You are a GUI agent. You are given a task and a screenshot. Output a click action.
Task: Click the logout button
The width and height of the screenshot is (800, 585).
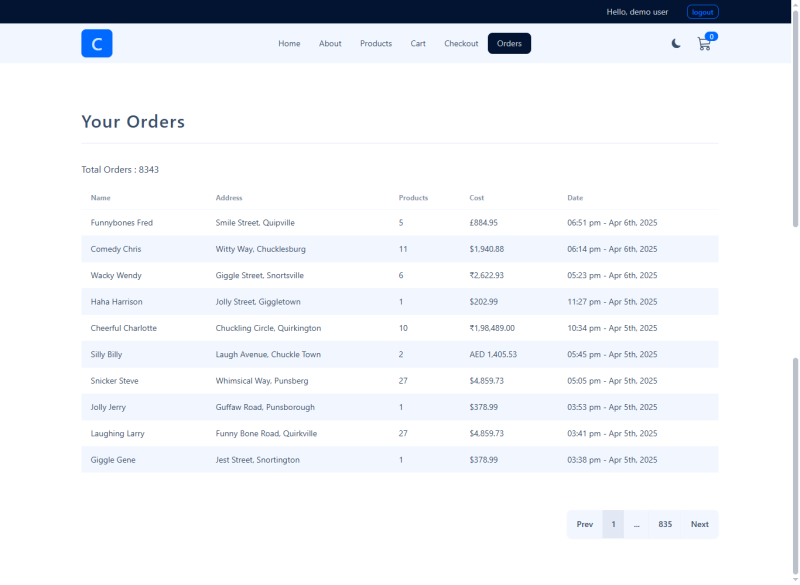pos(702,12)
